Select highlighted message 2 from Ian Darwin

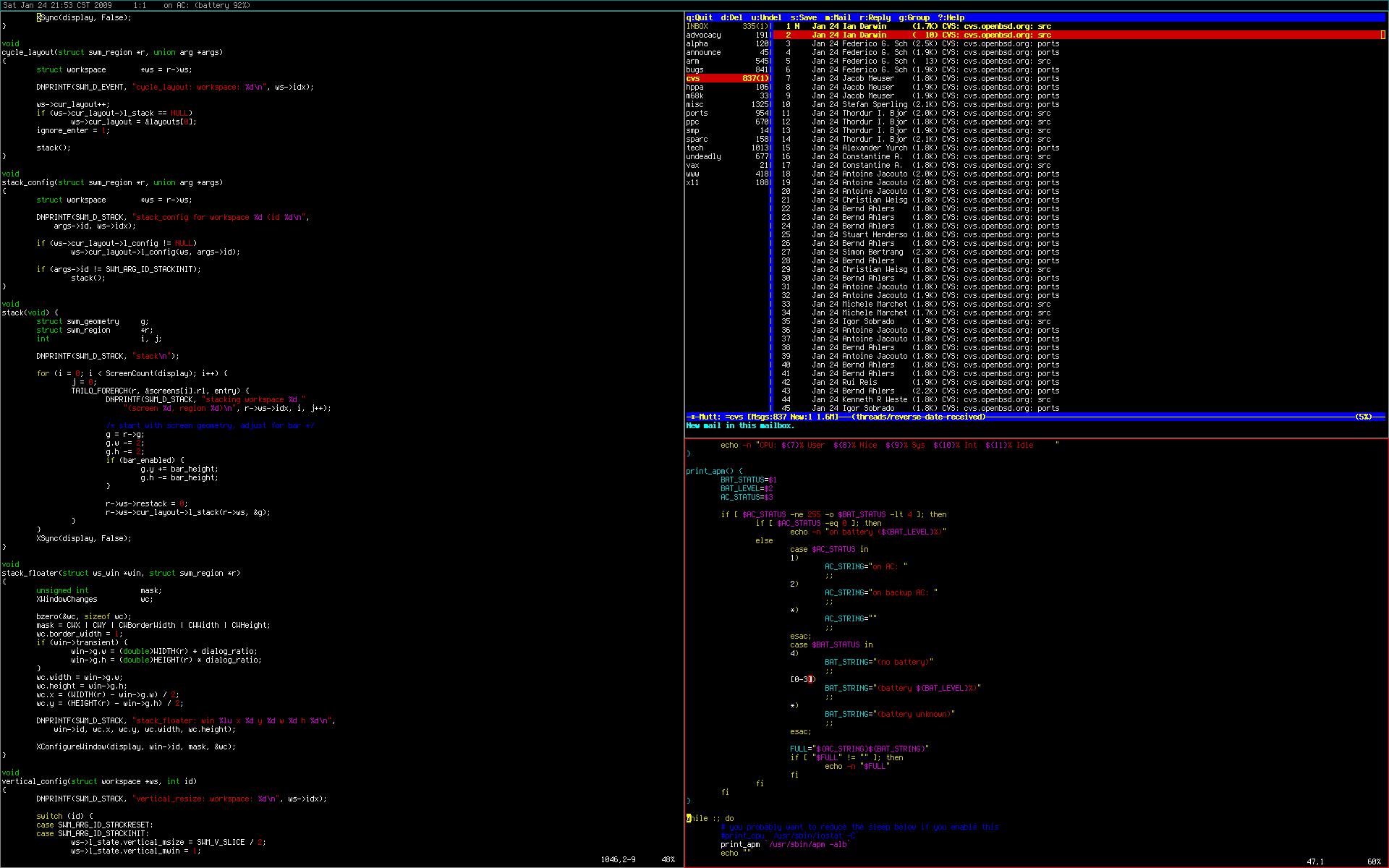[x=864, y=35]
